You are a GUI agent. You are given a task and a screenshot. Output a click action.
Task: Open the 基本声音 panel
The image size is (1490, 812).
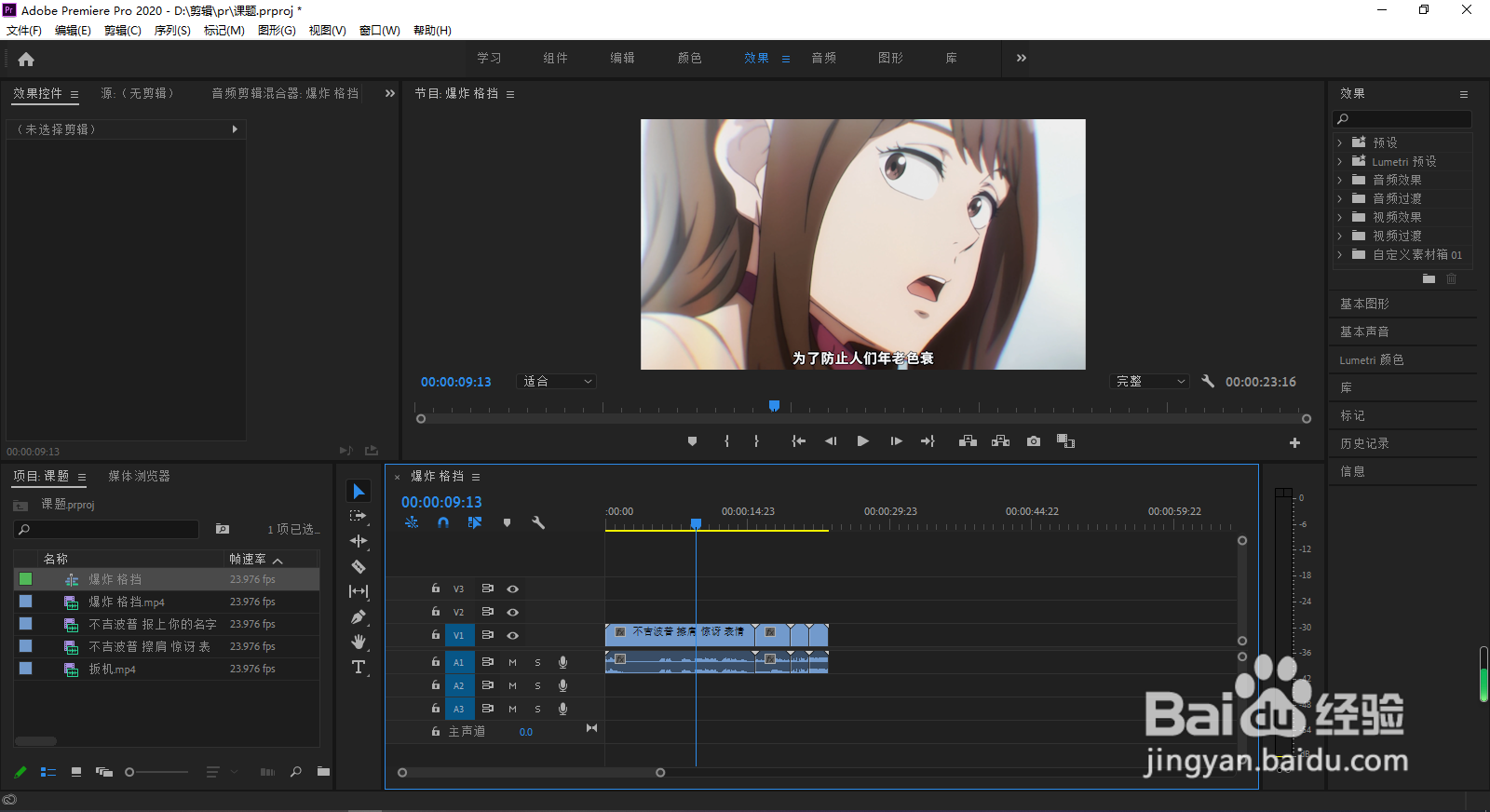pyautogui.click(x=1364, y=332)
